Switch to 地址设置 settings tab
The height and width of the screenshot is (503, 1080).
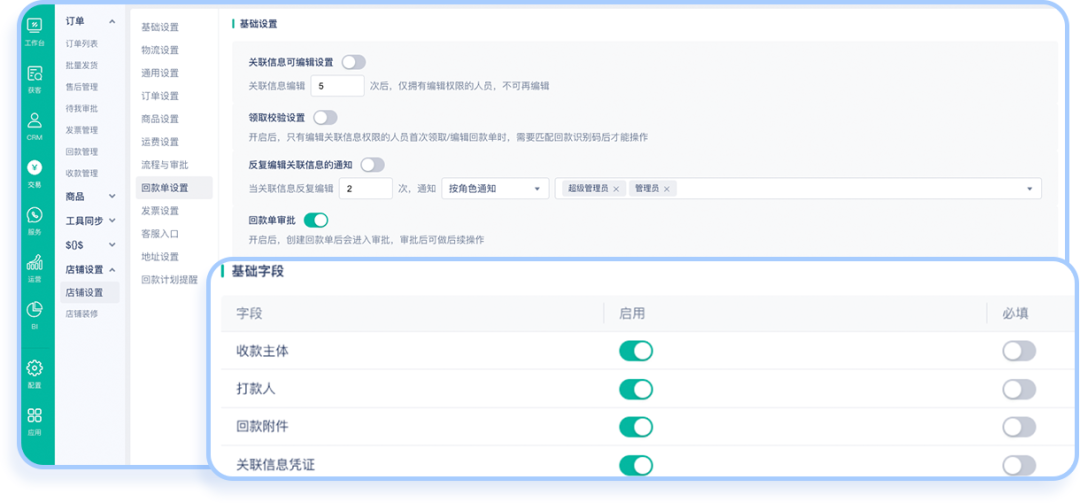160,257
